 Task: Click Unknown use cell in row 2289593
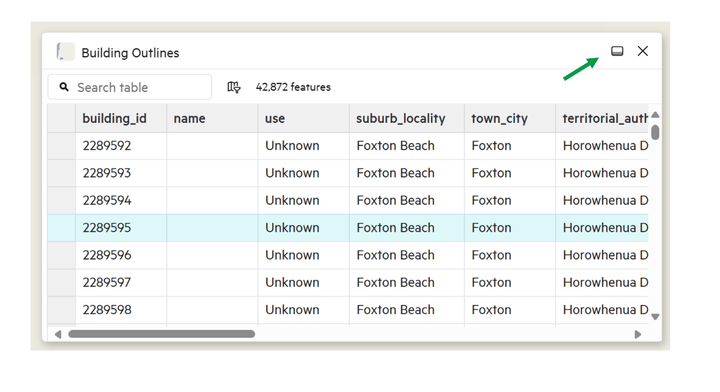(x=304, y=173)
